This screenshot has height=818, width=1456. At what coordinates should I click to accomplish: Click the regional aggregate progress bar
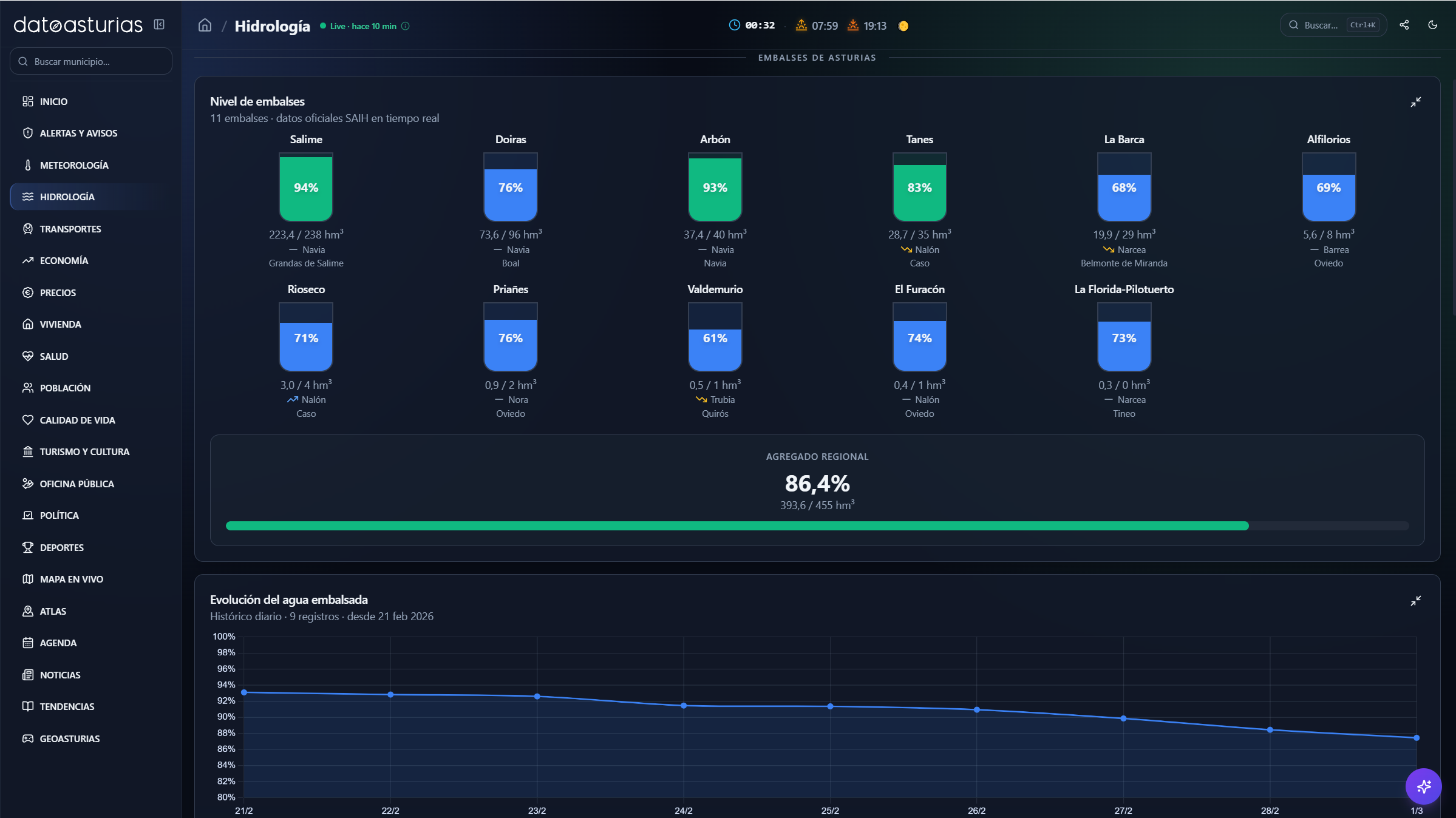817,526
